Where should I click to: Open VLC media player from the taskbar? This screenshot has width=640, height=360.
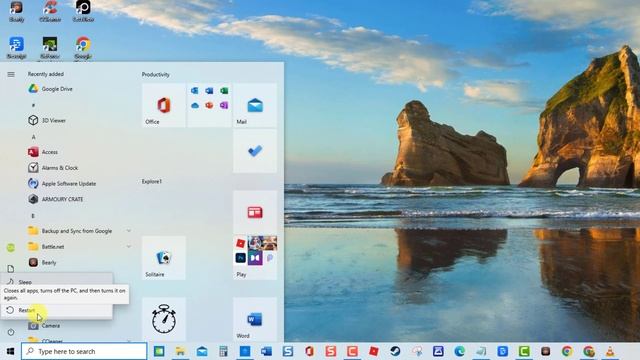pyautogui.click(x=610, y=351)
